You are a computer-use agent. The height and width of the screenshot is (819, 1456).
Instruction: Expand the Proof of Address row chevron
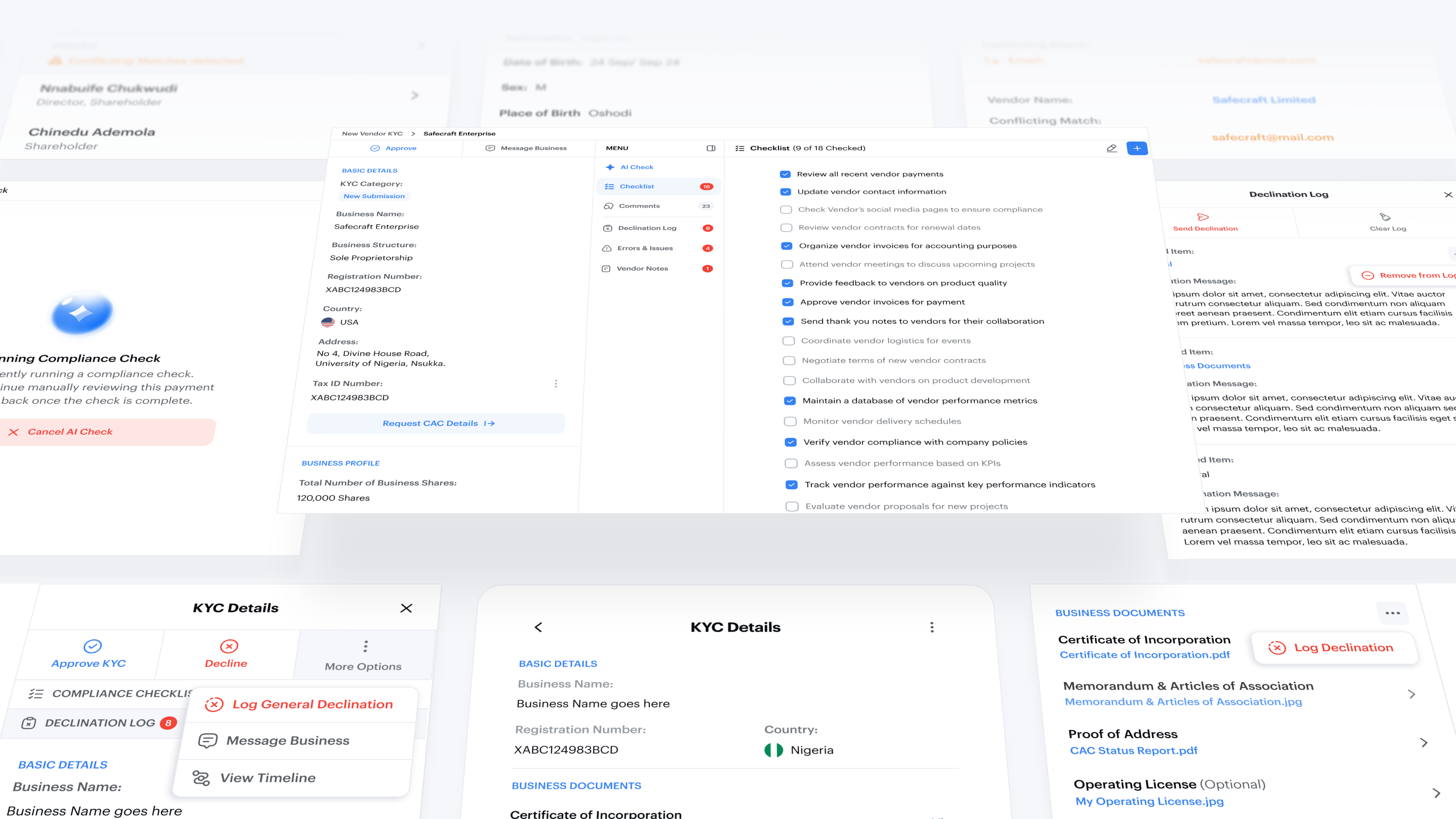coord(1424,743)
